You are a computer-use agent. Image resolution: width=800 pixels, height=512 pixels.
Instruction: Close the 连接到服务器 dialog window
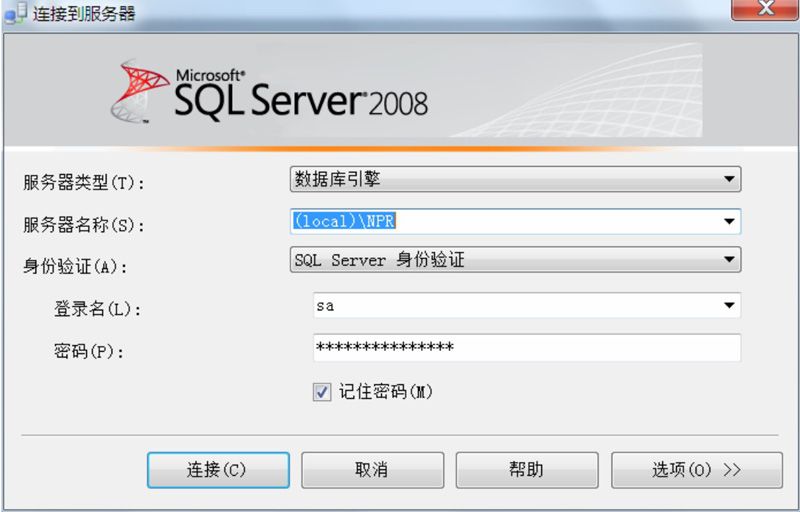765,9
